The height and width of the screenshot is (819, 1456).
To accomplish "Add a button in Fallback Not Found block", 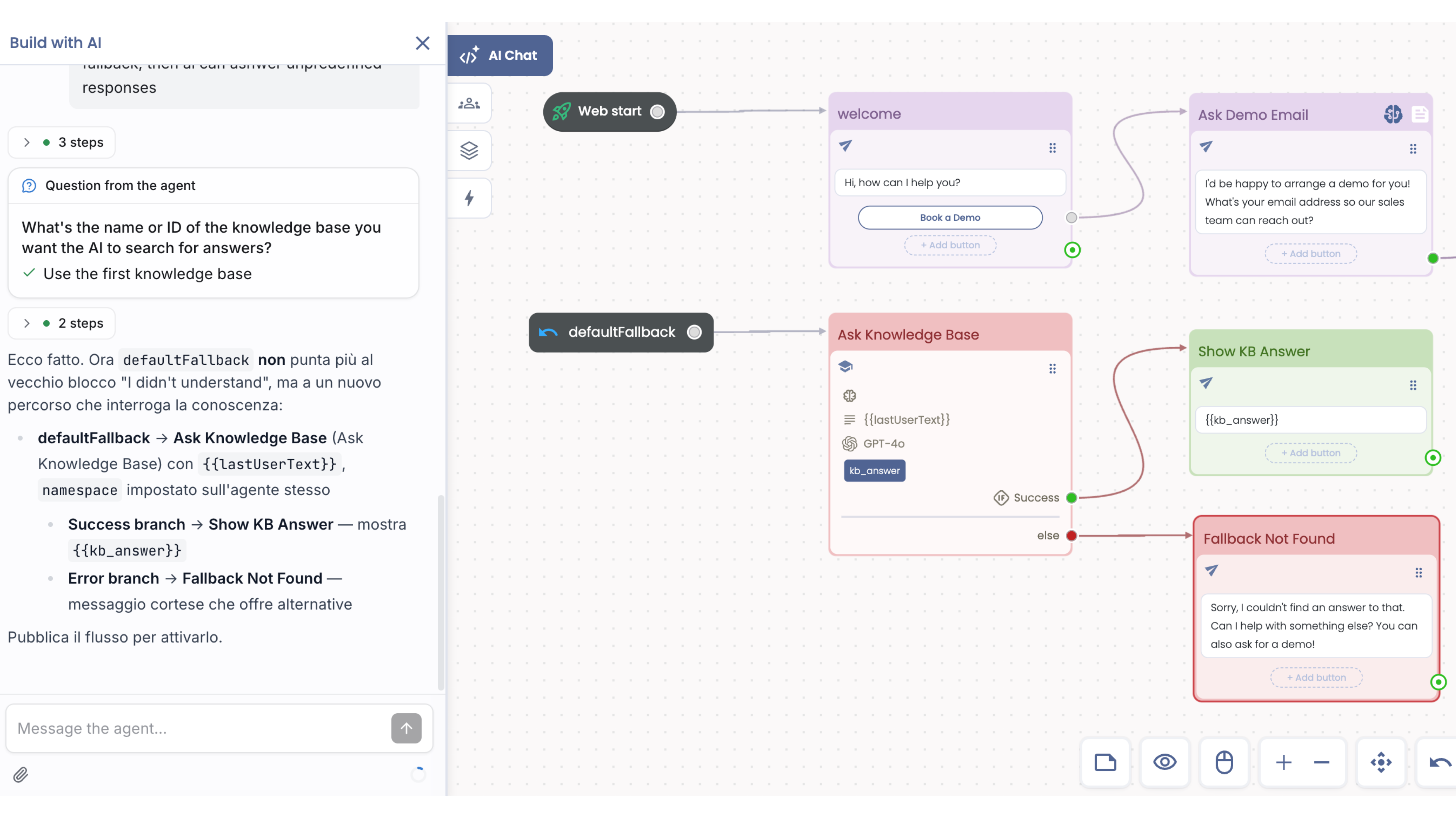I will [x=1316, y=677].
